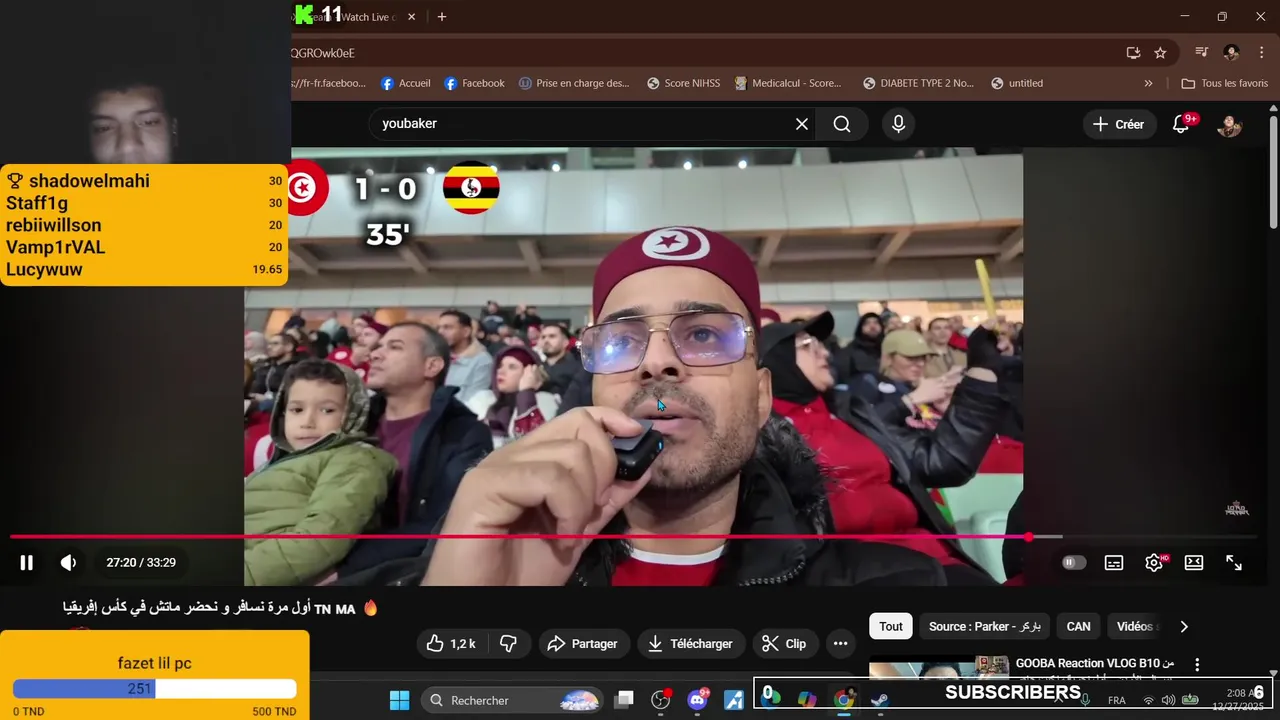Open Chrome profile avatar
Screen dimensions: 1280x720
(x=1231, y=53)
